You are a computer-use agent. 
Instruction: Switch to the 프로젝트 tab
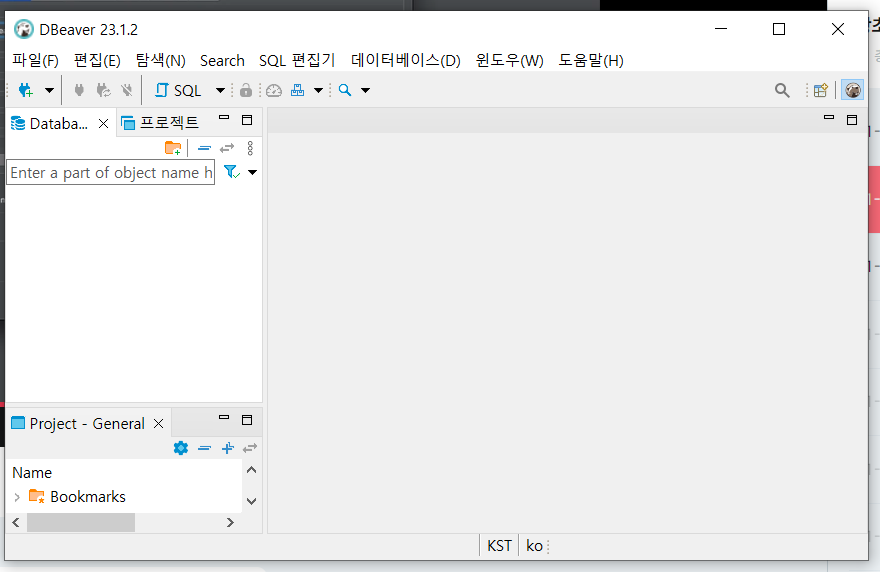pos(161,123)
